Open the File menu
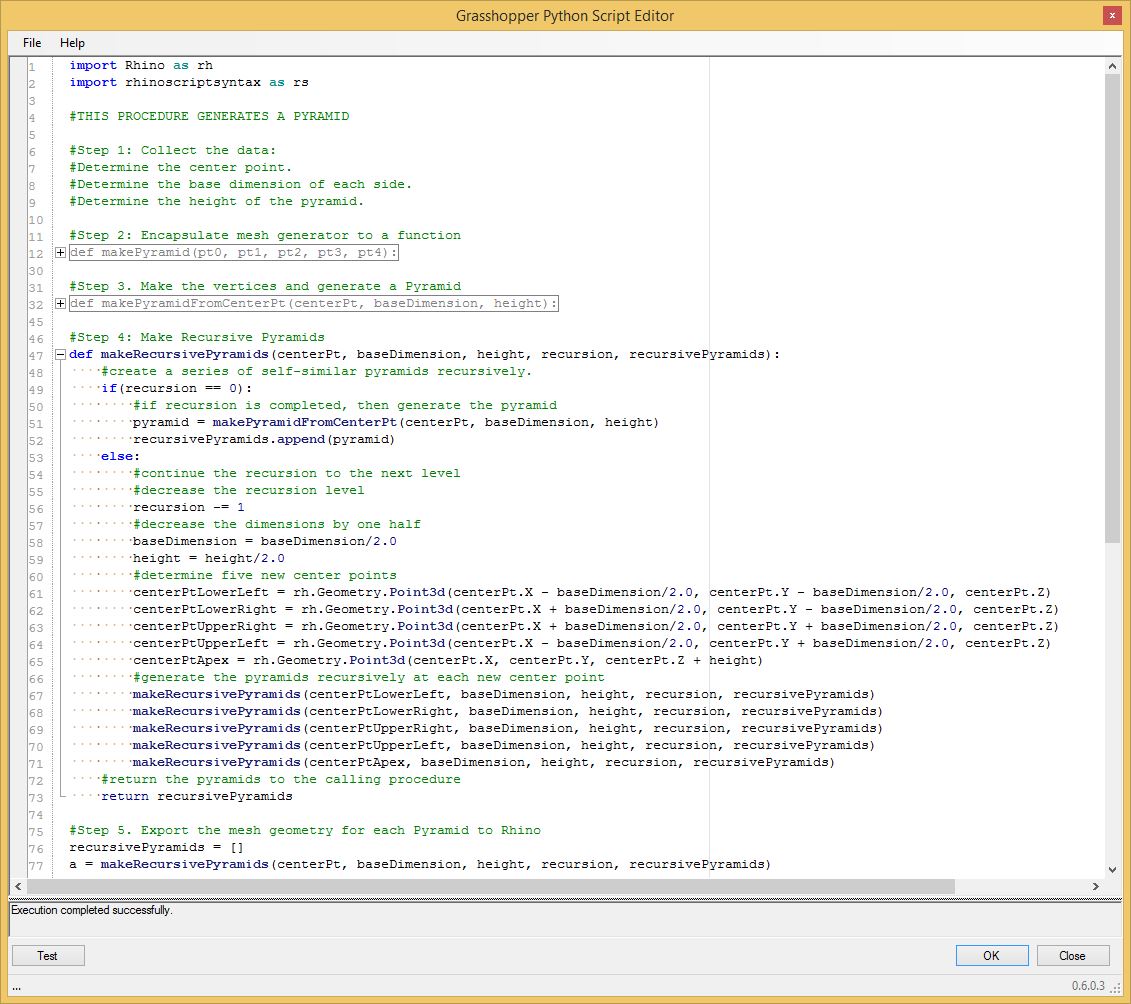The image size is (1131, 1004). click(32, 43)
